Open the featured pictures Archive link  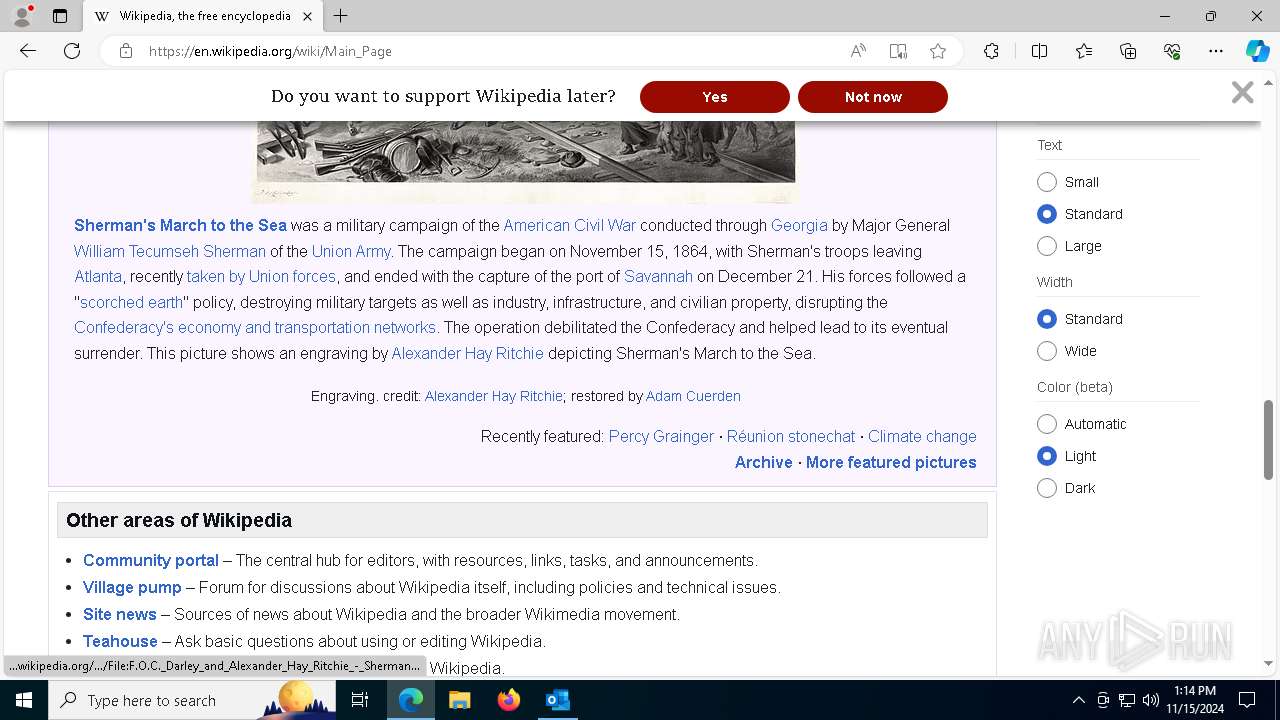click(x=763, y=462)
